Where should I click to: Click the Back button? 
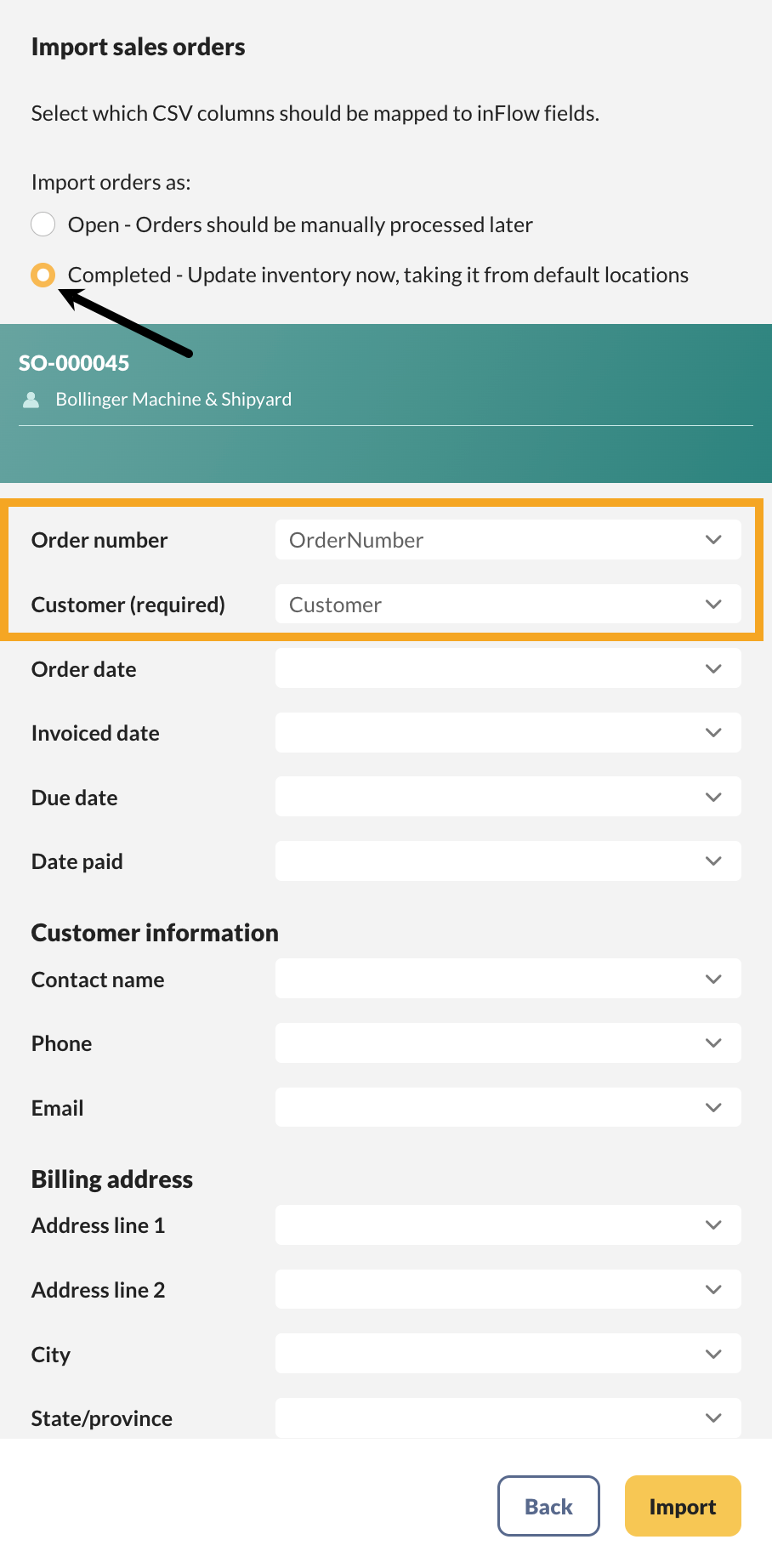tap(548, 1506)
